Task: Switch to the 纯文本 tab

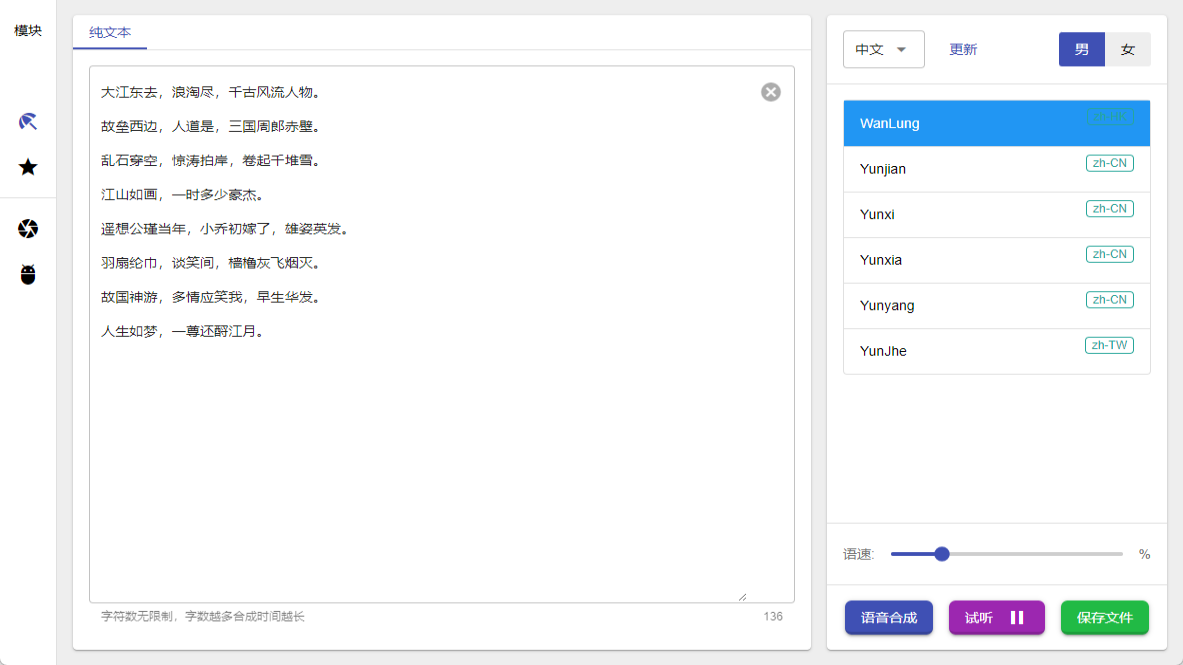Action: click(110, 33)
